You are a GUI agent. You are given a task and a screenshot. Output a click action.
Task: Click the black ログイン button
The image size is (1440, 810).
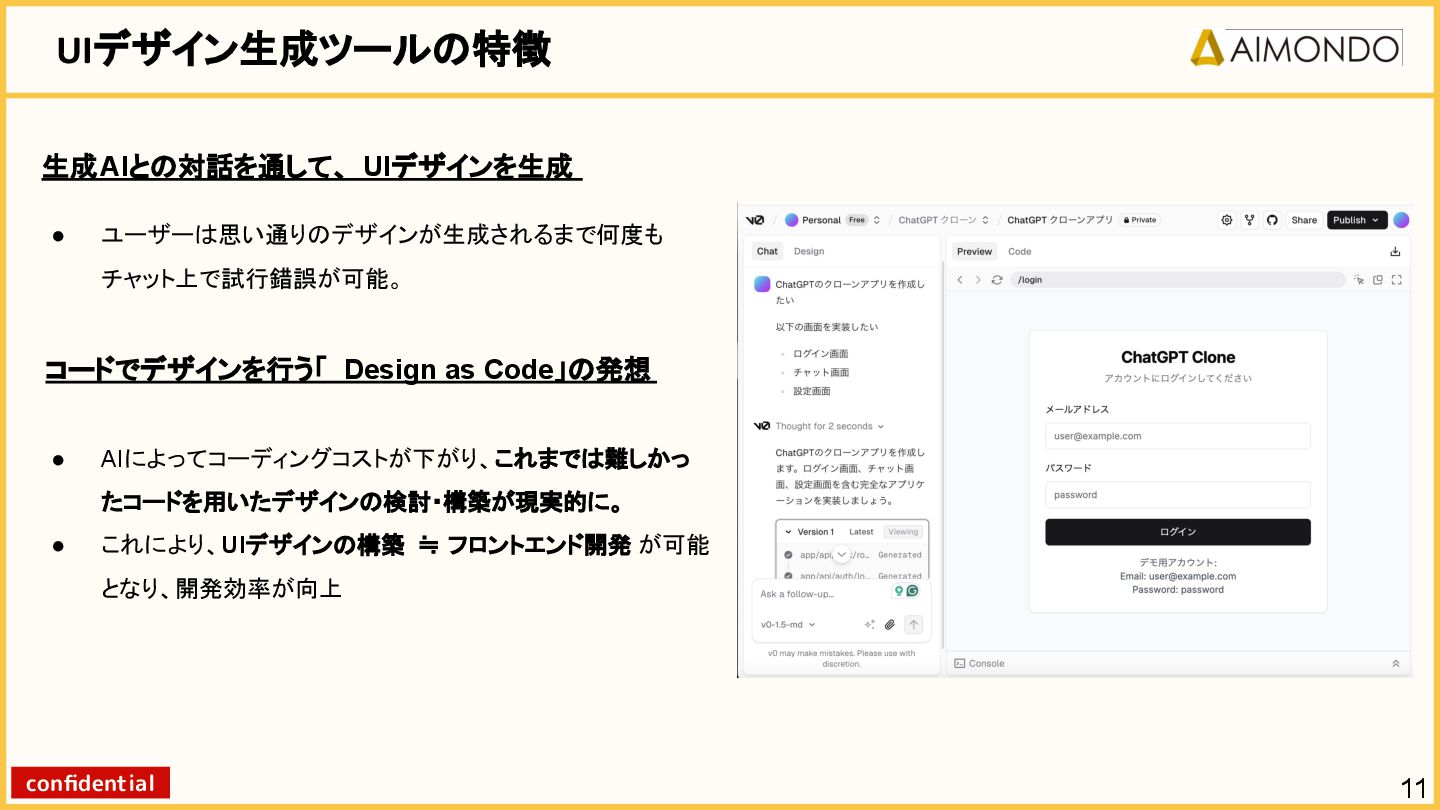1178,532
